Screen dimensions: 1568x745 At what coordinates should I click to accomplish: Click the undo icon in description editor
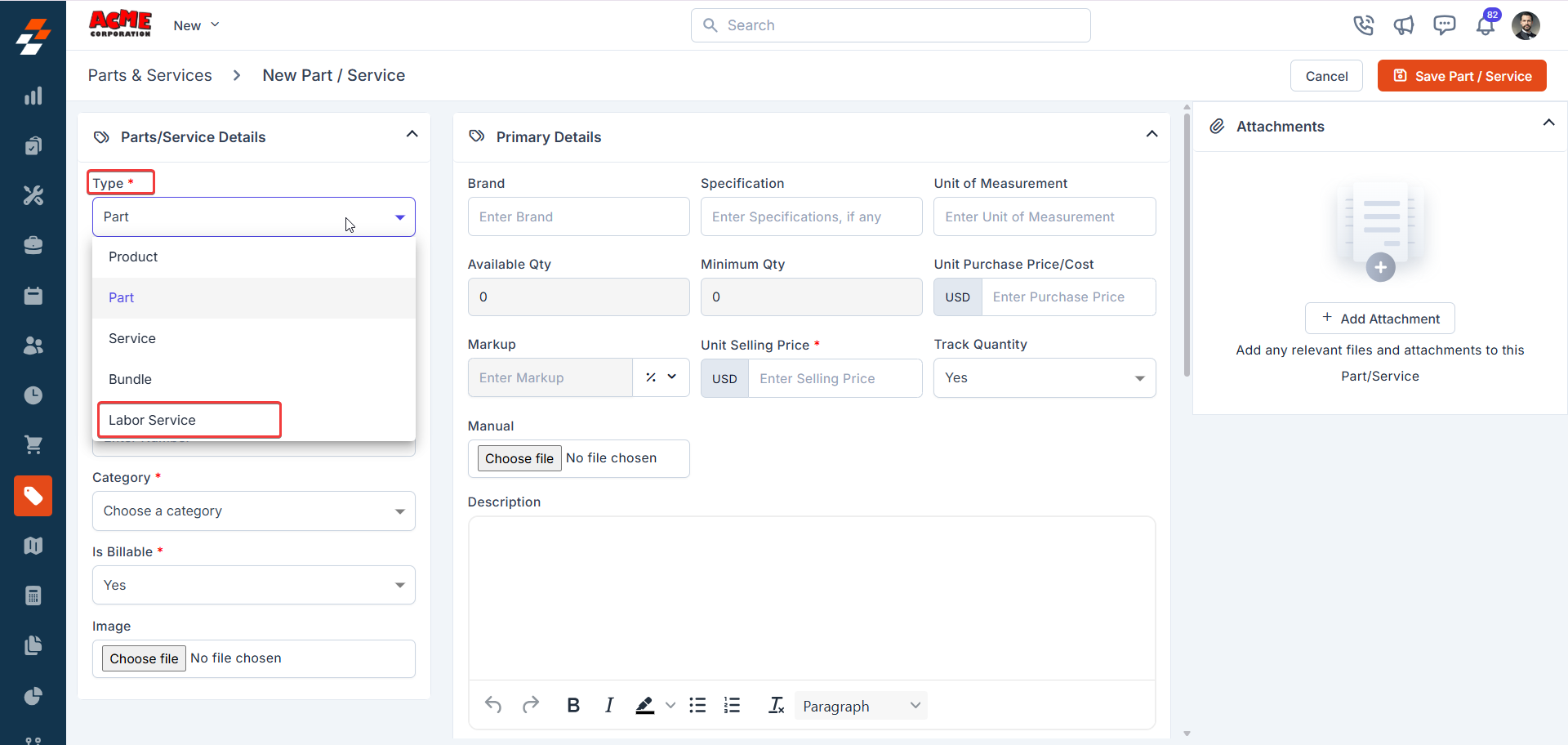click(493, 705)
